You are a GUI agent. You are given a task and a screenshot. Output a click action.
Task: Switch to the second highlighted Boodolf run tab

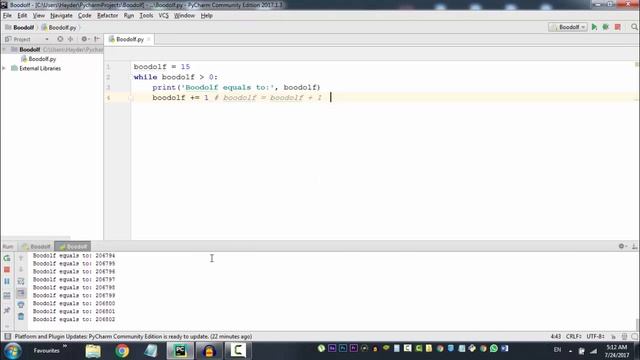pyautogui.click(x=73, y=247)
